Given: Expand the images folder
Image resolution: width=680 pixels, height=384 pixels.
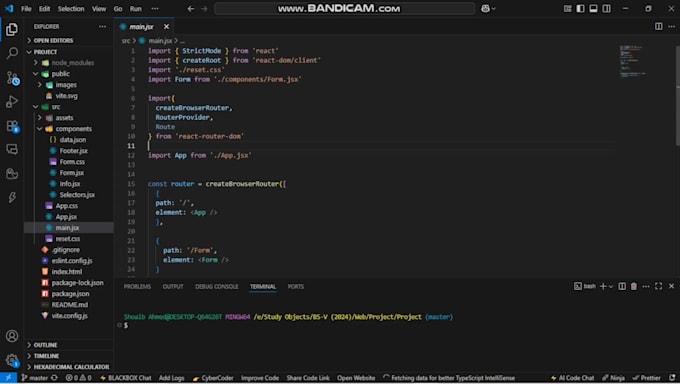Looking at the screenshot, I should pos(65,85).
